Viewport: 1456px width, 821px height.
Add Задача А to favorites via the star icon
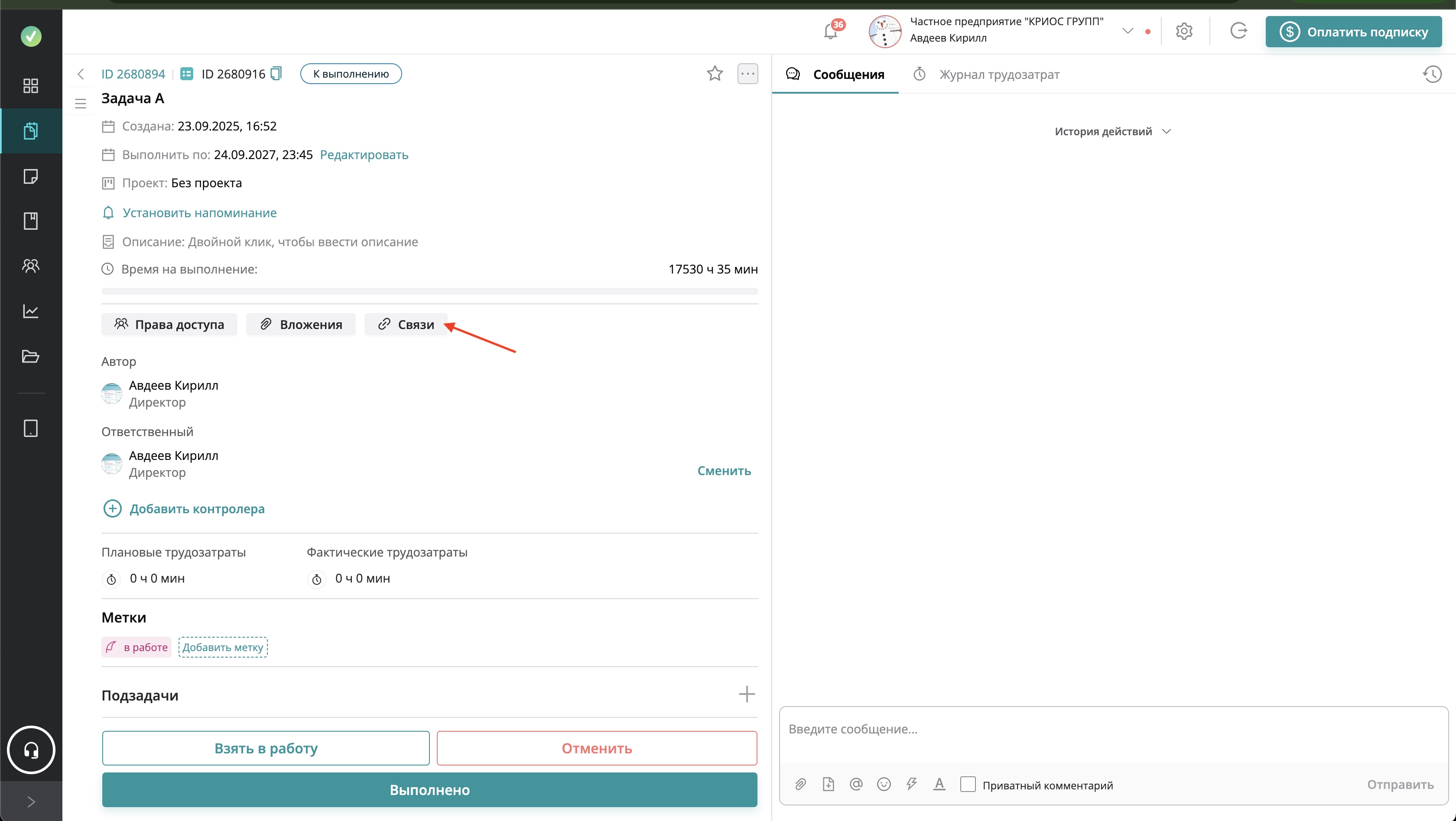[715, 74]
